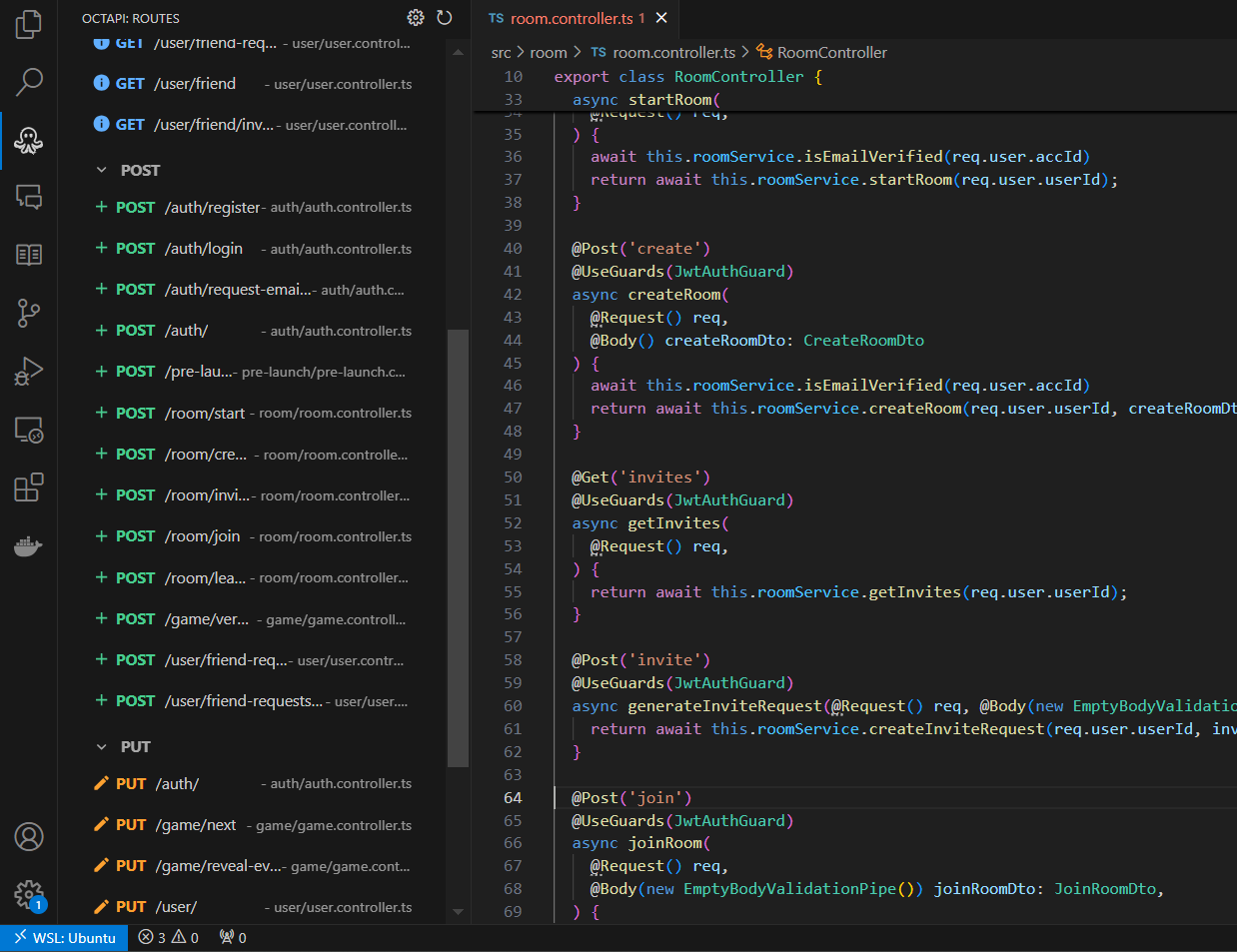Place cursor on @Get('invites') decorator

pos(640,477)
